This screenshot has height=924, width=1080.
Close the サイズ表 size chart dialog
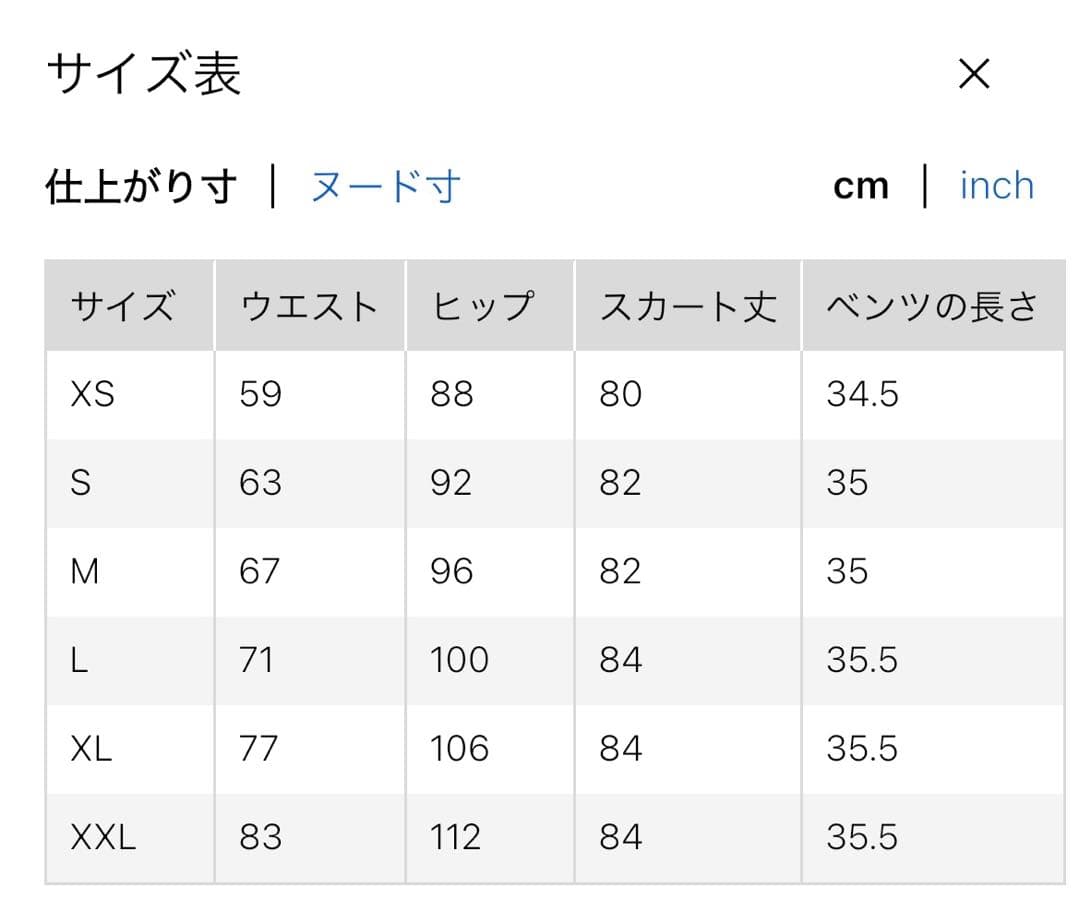click(x=973, y=73)
